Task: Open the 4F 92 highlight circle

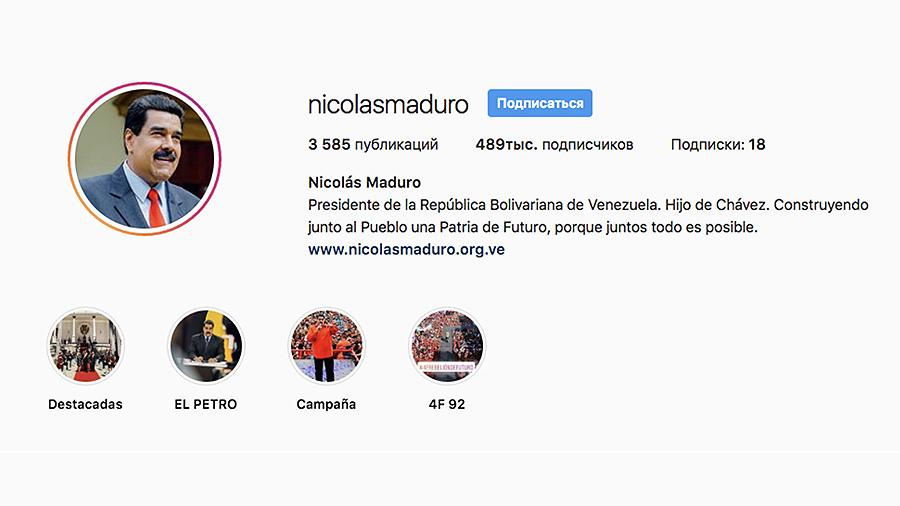Action: pyautogui.click(x=447, y=346)
